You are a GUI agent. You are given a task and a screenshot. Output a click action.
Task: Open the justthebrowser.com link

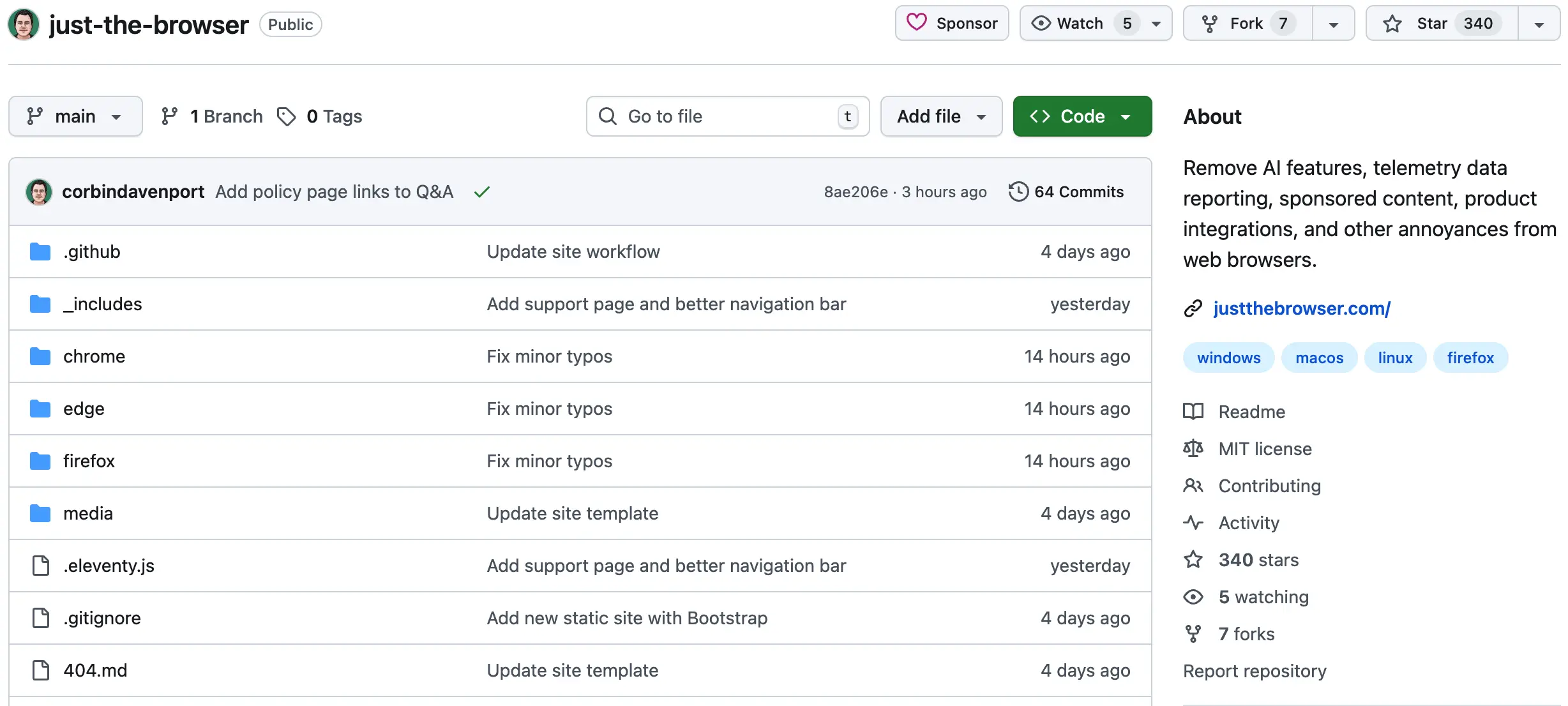click(1301, 308)
